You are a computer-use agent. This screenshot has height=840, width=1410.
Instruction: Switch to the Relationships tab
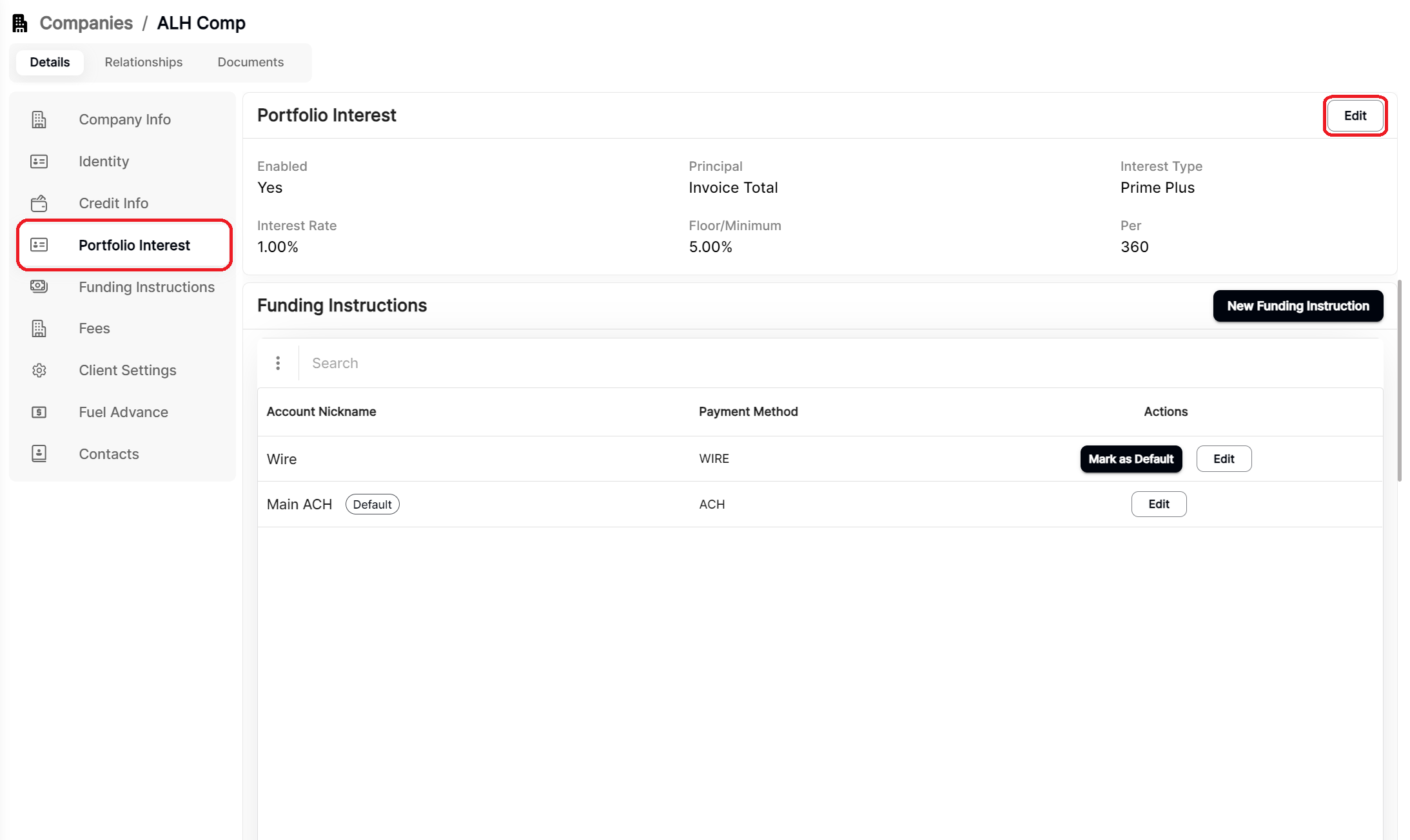[143, 62]
